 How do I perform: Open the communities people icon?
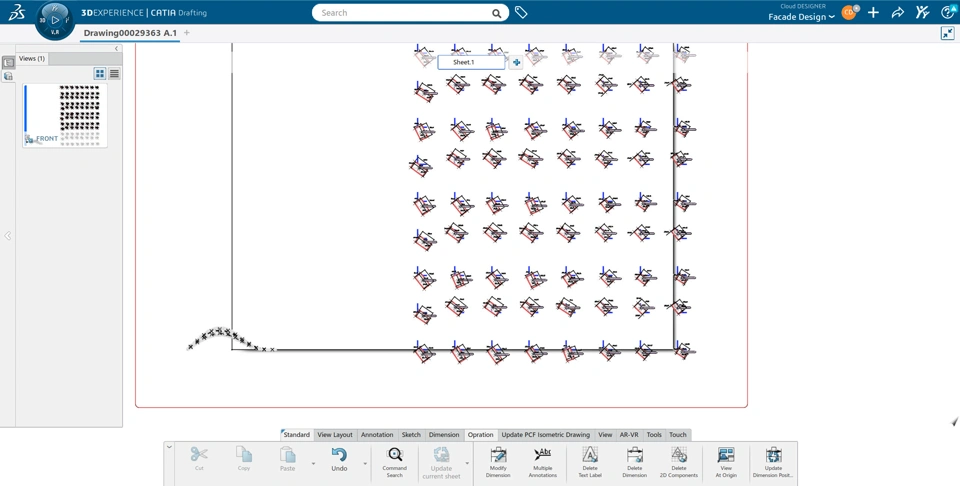pyautogui.click(x=922, y=12)
